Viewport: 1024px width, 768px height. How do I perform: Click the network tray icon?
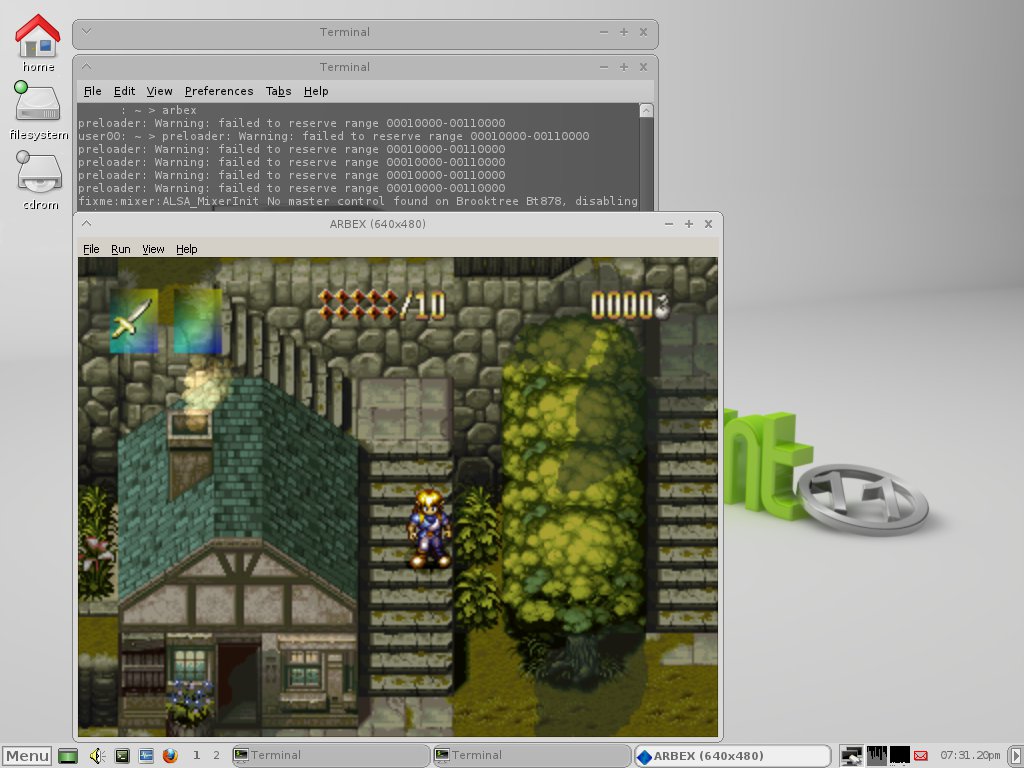pyautogui.click(x=851, y=756)
